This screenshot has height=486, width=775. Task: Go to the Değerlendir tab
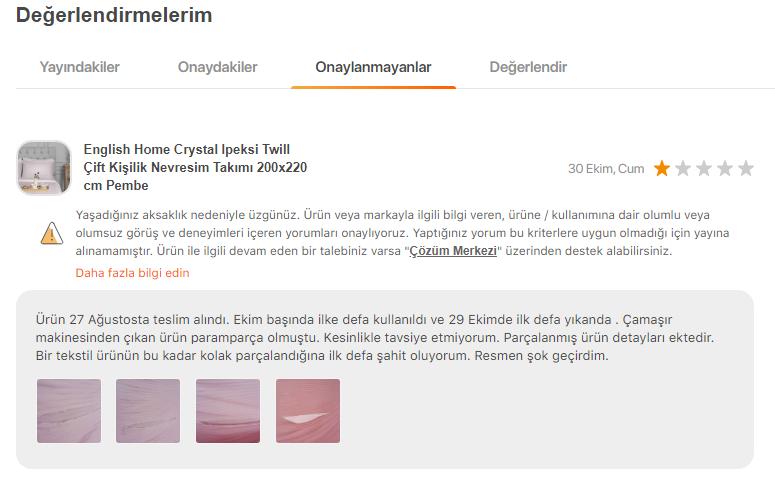tap(528, 67)
